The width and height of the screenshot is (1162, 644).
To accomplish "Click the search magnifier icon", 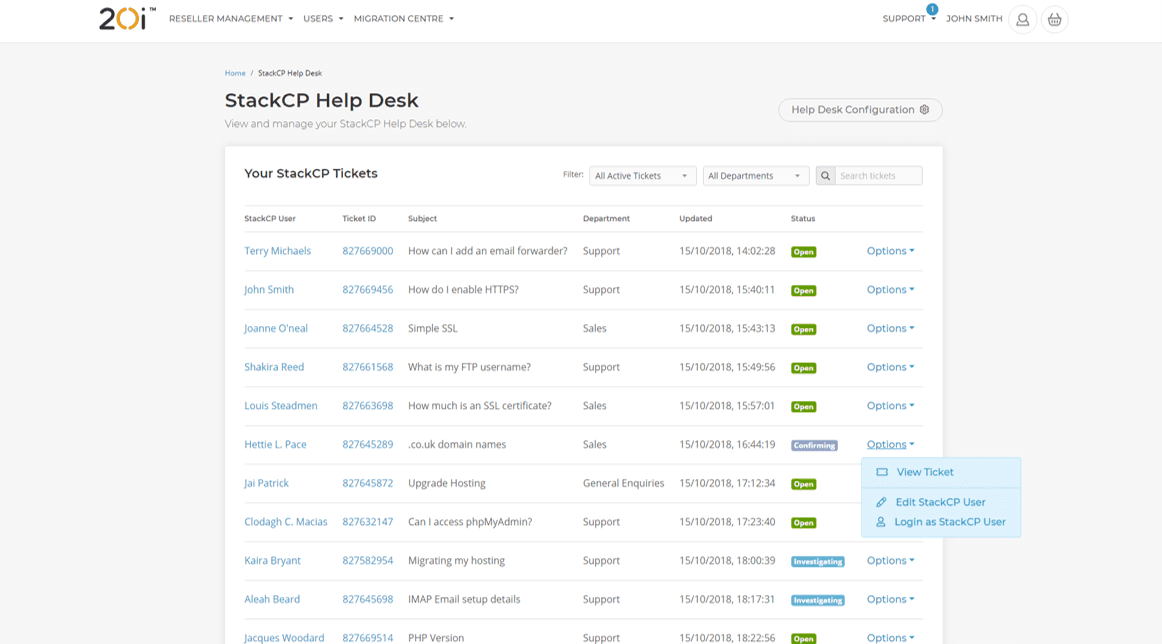I will (x=825, y=176).
